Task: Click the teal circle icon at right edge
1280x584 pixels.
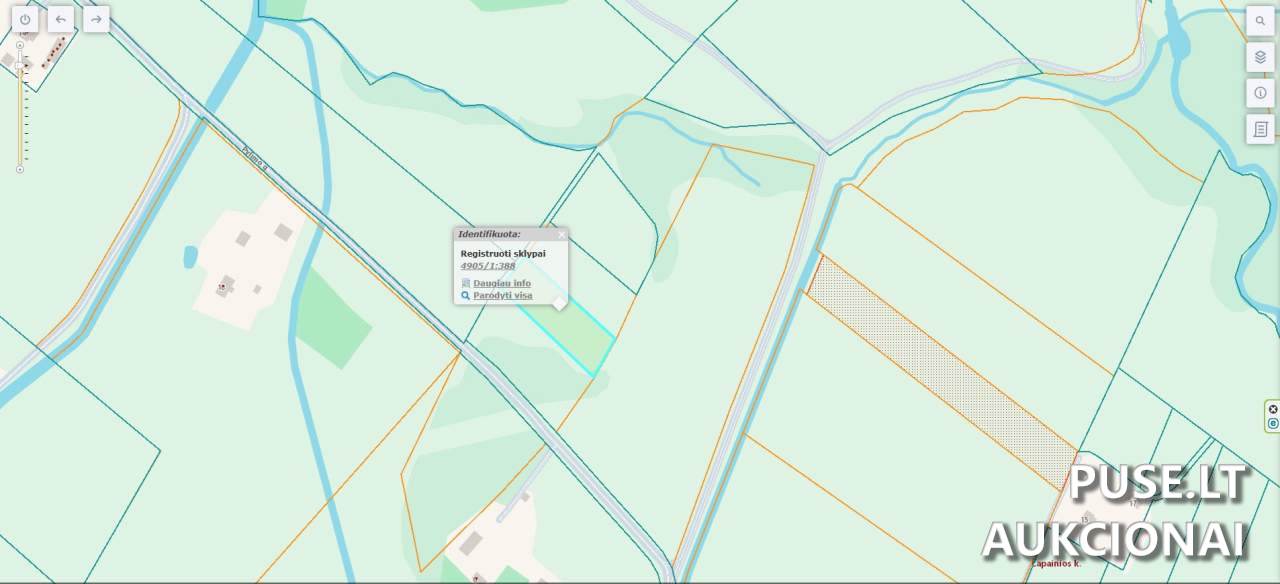Action: pos(1273,424)
